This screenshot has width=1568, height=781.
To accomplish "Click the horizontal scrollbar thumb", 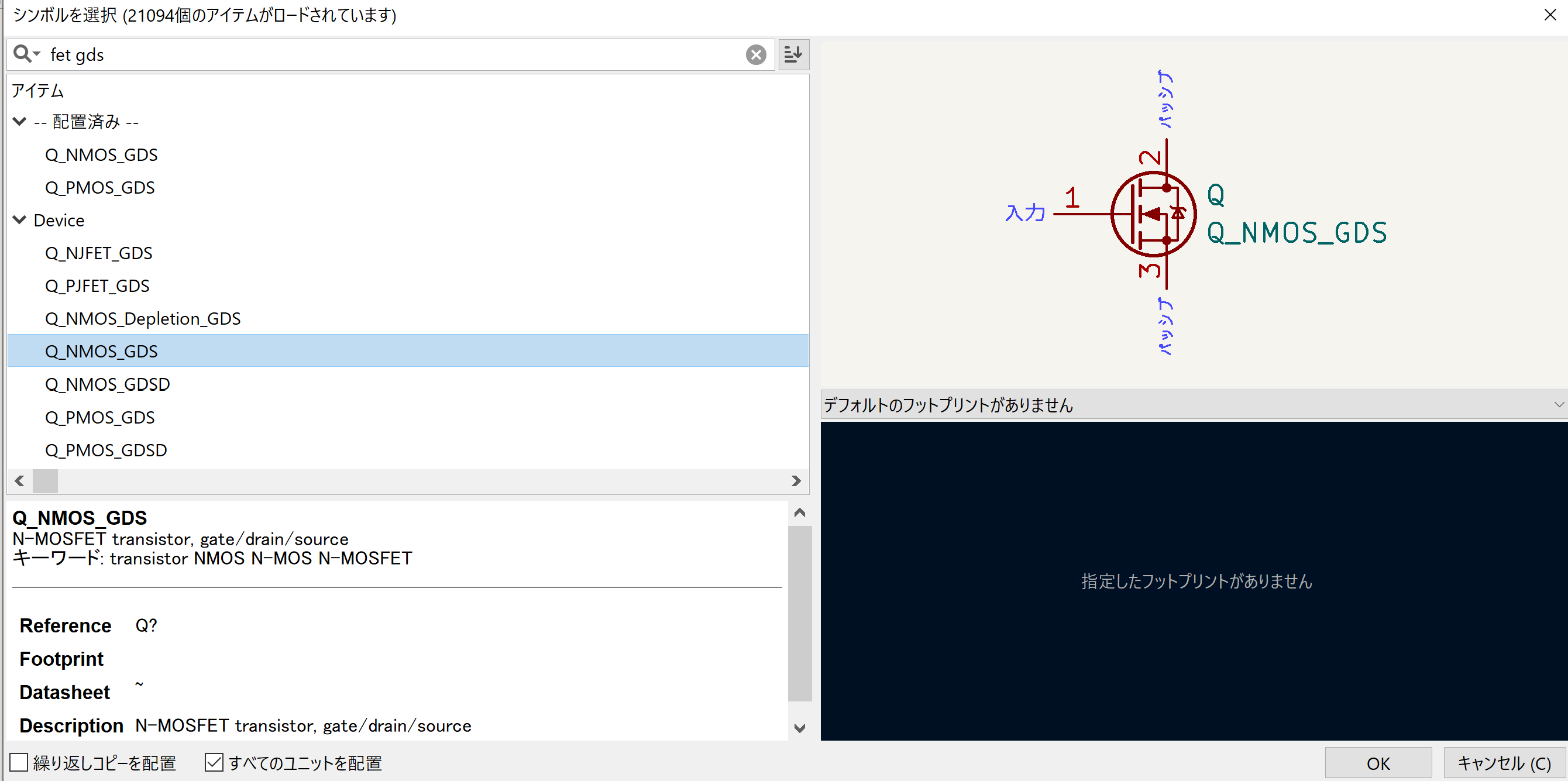I will tap(45, 481).
